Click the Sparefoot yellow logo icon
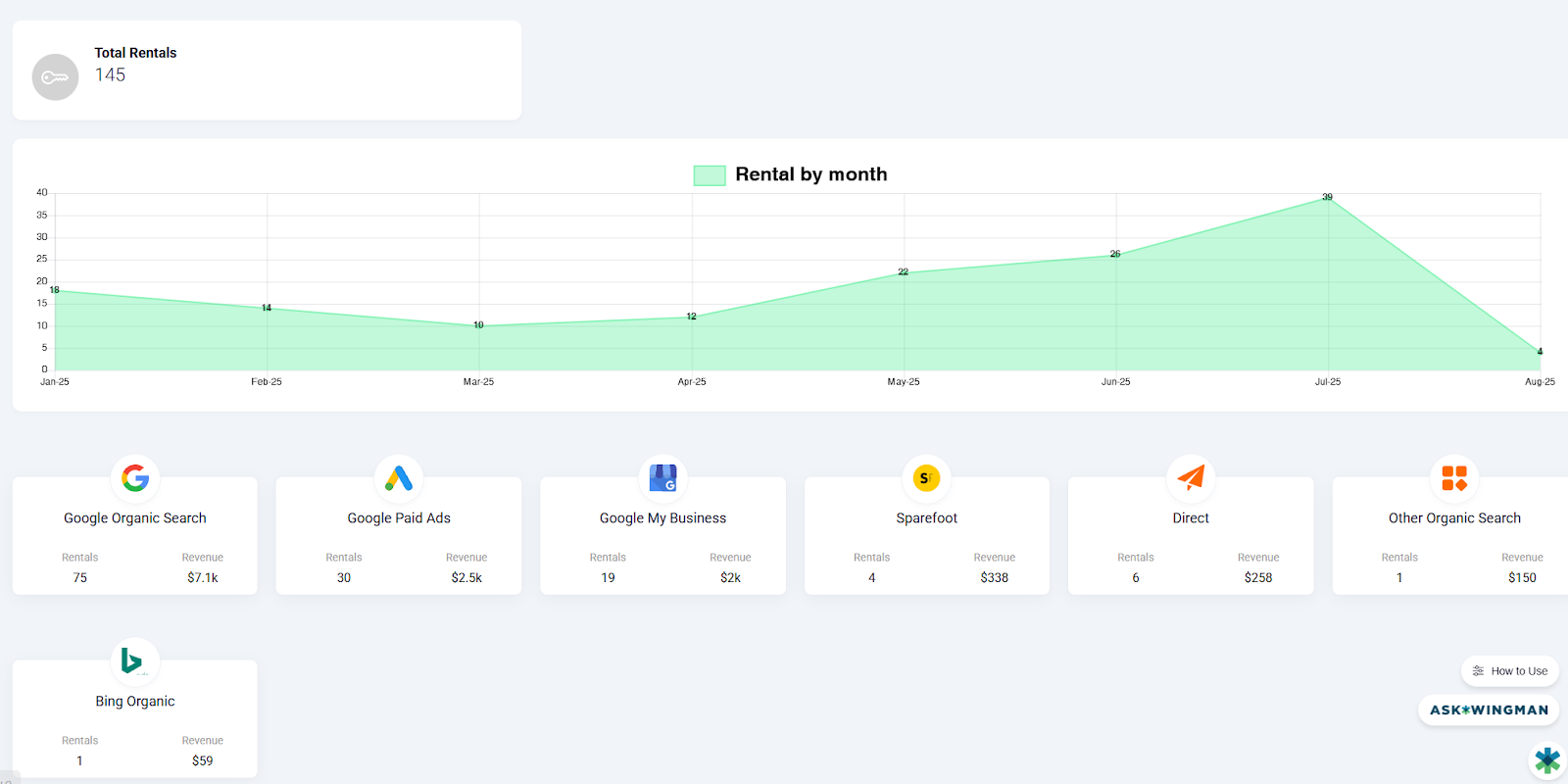This screenshot has width=1568, height=784. (926, 478)
